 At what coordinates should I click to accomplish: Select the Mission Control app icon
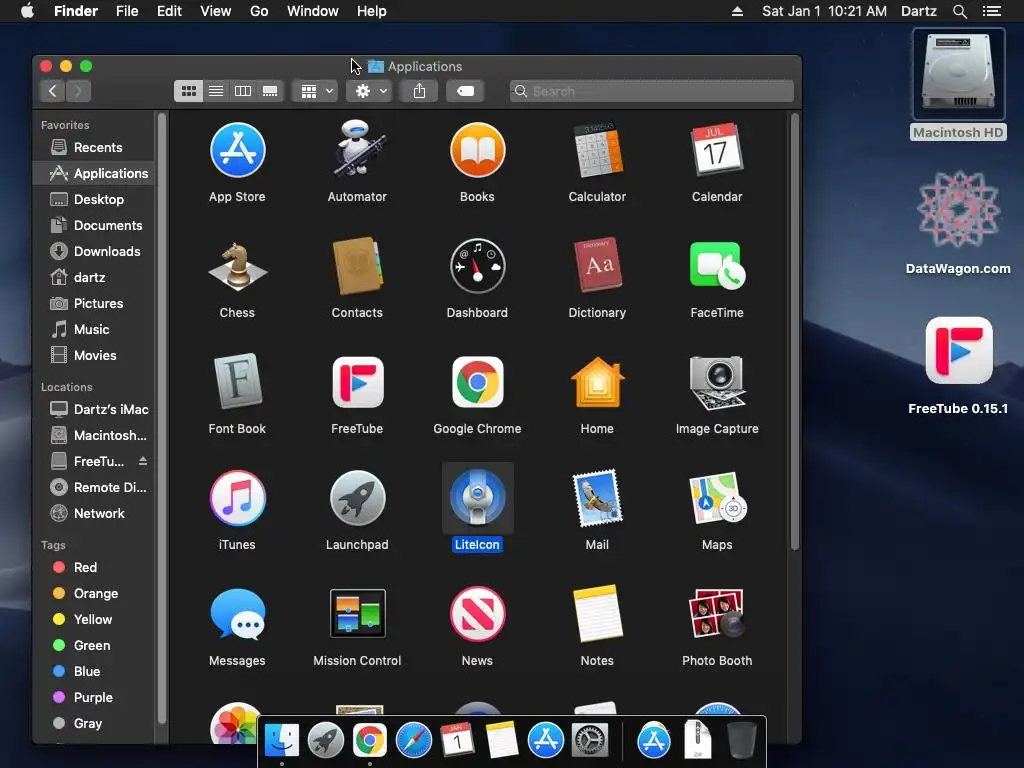[357, 613]
